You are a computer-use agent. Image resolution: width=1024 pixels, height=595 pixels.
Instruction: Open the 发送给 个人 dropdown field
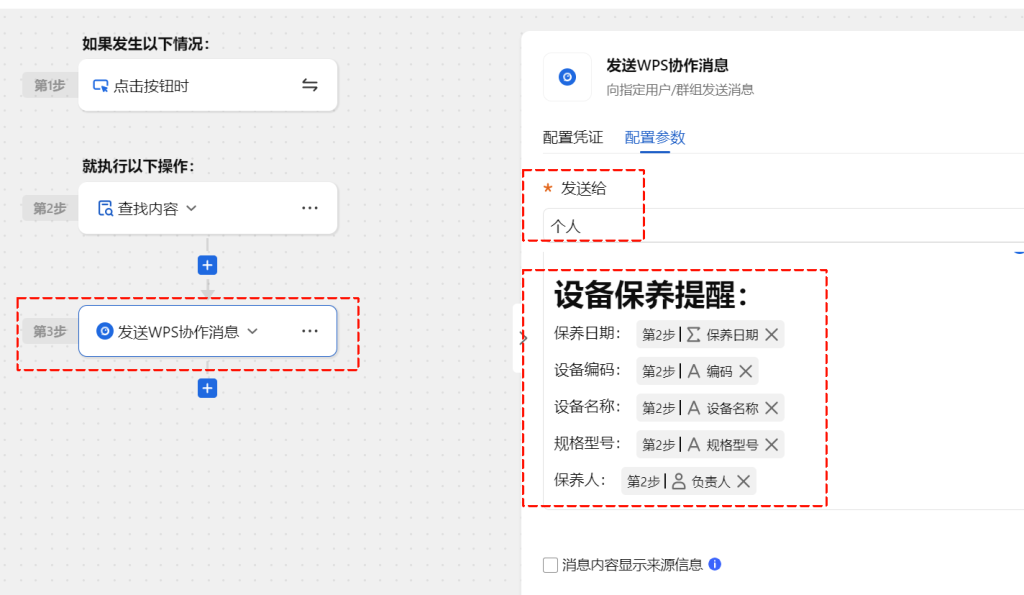click(783, 226)
